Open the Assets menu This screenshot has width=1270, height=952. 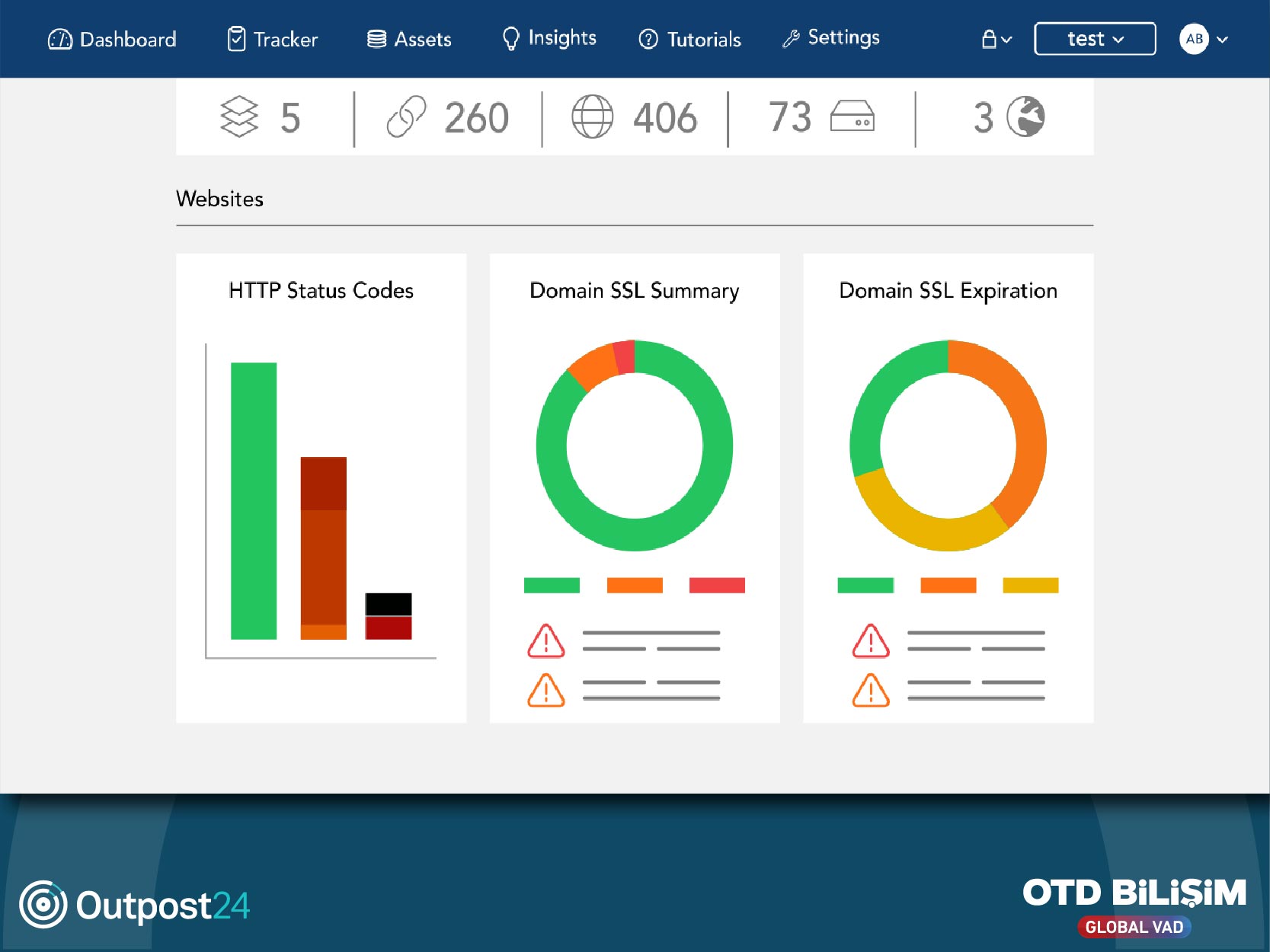[x=409, y=39]
